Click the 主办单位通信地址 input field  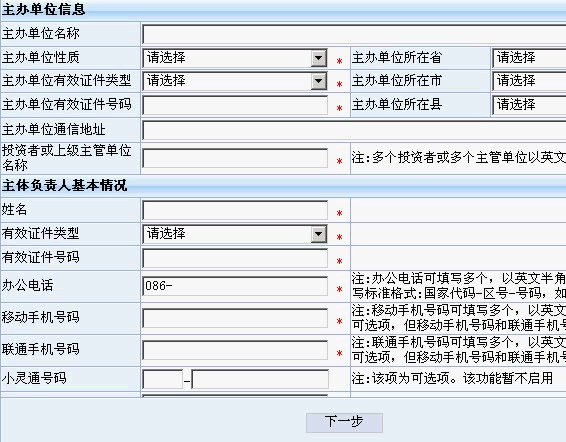pyautogui.click(x=354, y=130)
